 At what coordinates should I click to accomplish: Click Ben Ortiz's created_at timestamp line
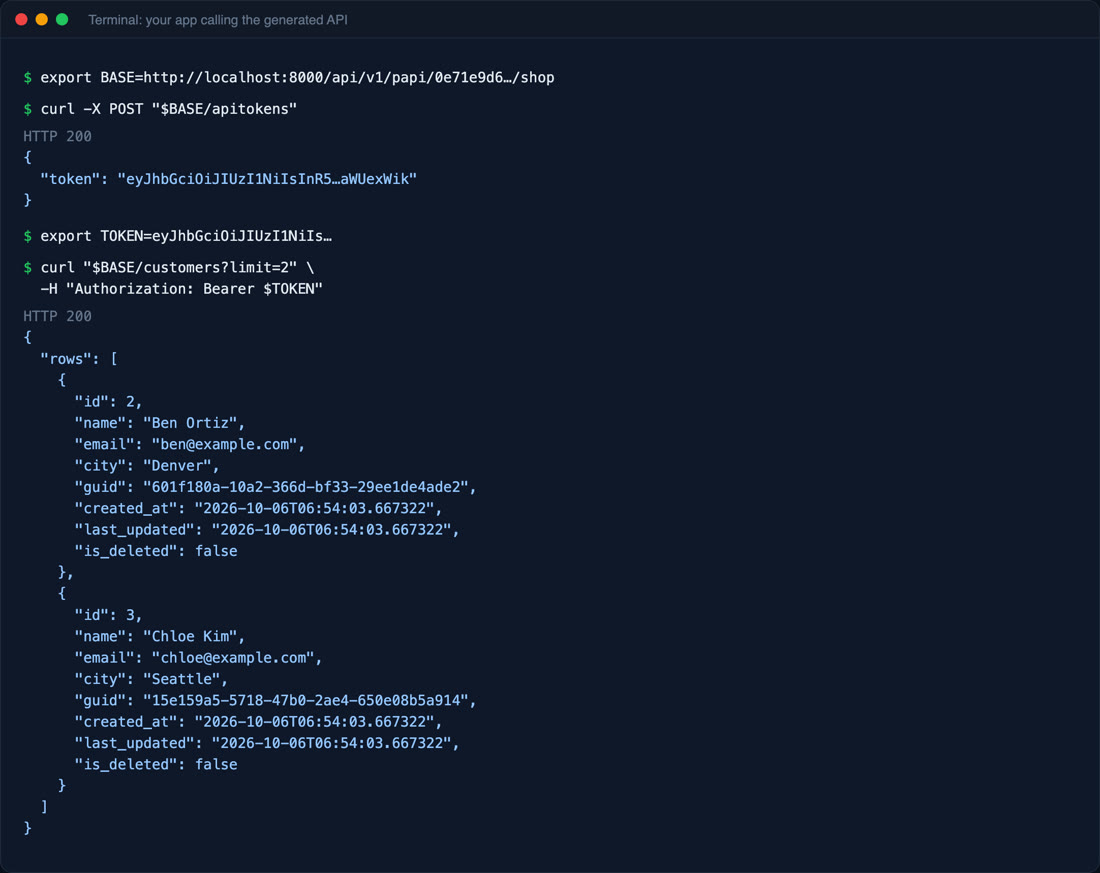(259, 508)
